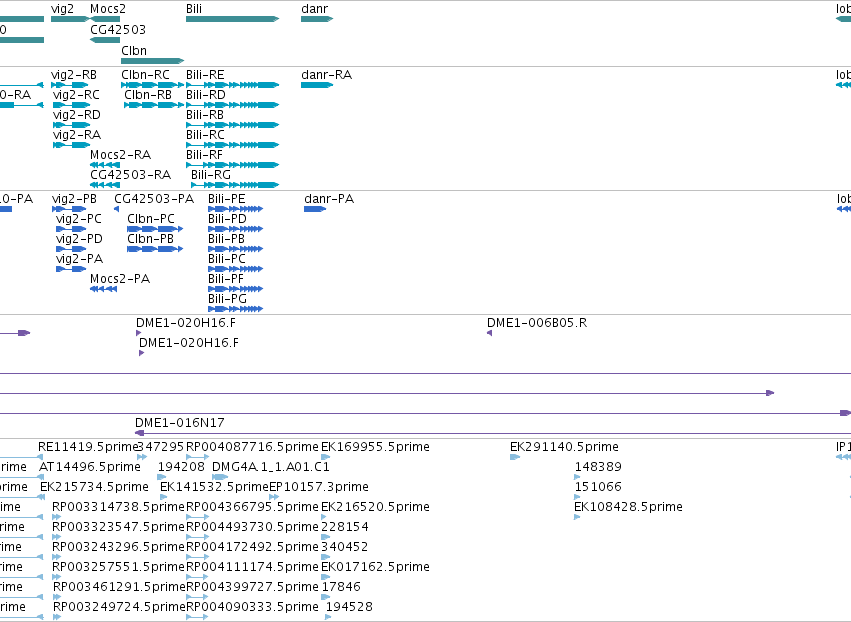Click EST label 194528
851x622 pixels.
350,607
